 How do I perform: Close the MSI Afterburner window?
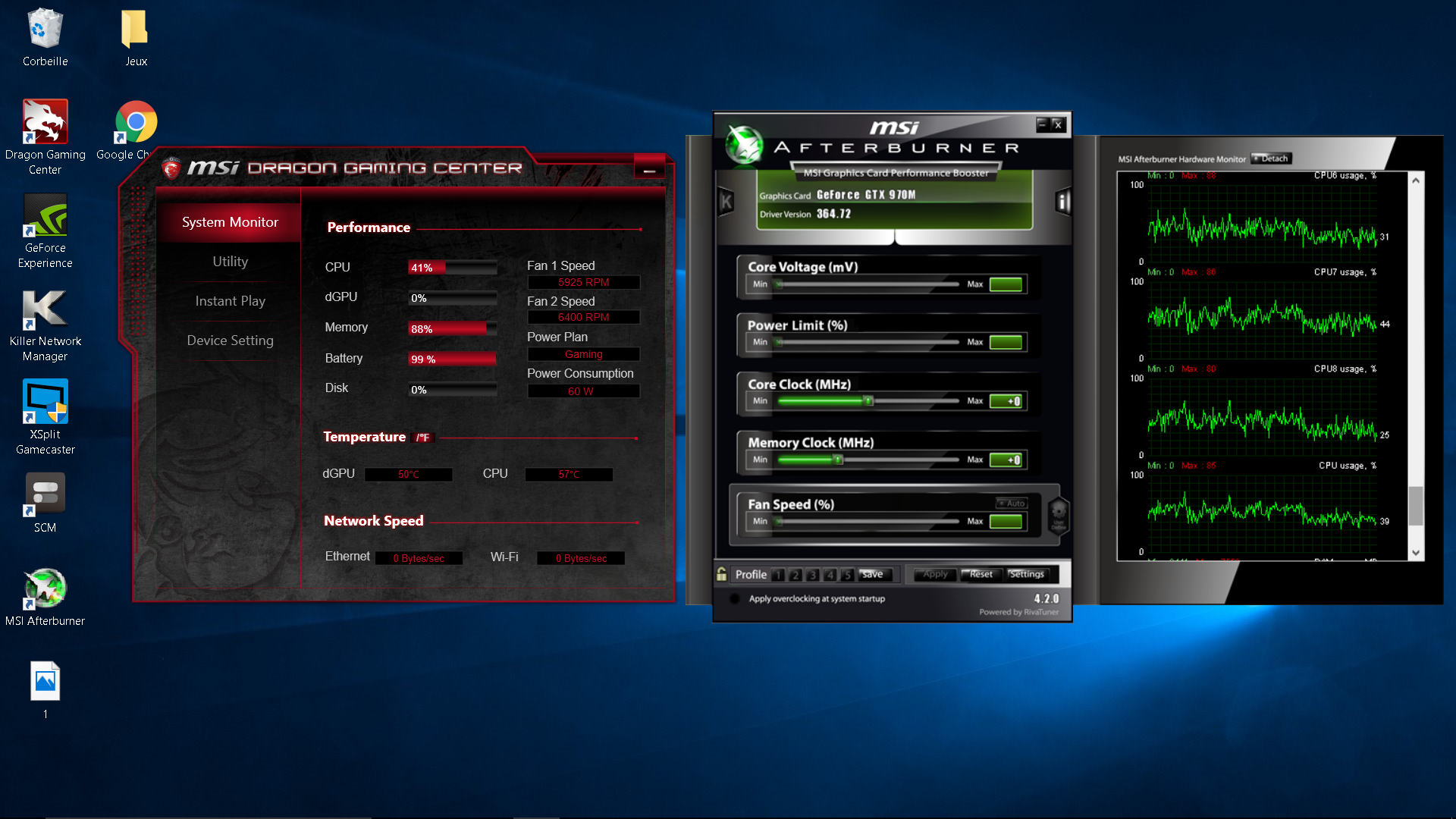(1059, 124)
